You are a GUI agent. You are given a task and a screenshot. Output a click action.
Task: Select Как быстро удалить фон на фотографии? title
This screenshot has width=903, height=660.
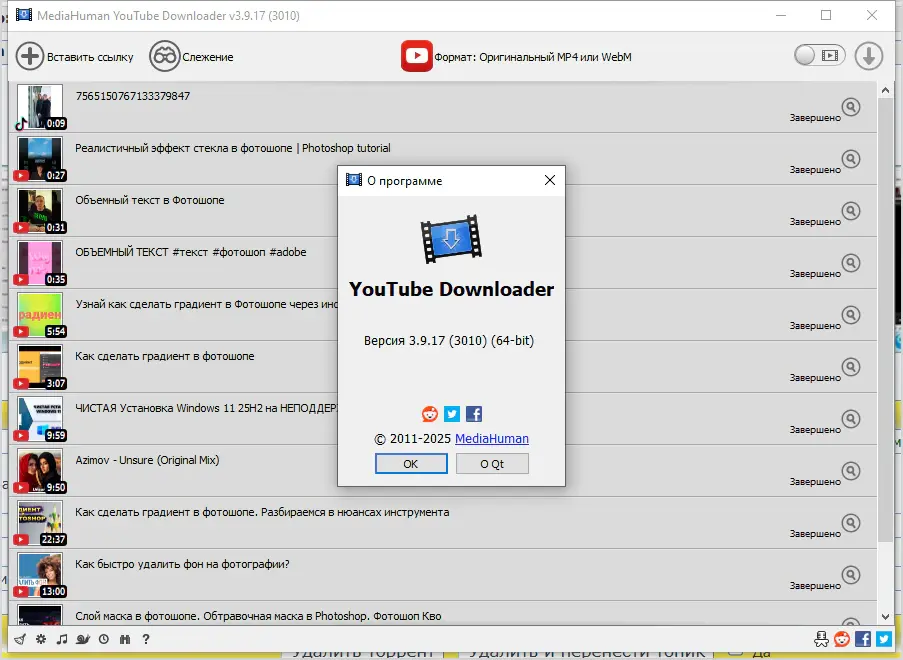click(183, 564)
